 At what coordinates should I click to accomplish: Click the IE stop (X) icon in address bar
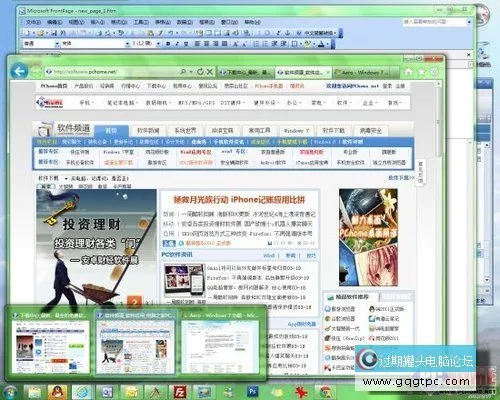point(210,72)
